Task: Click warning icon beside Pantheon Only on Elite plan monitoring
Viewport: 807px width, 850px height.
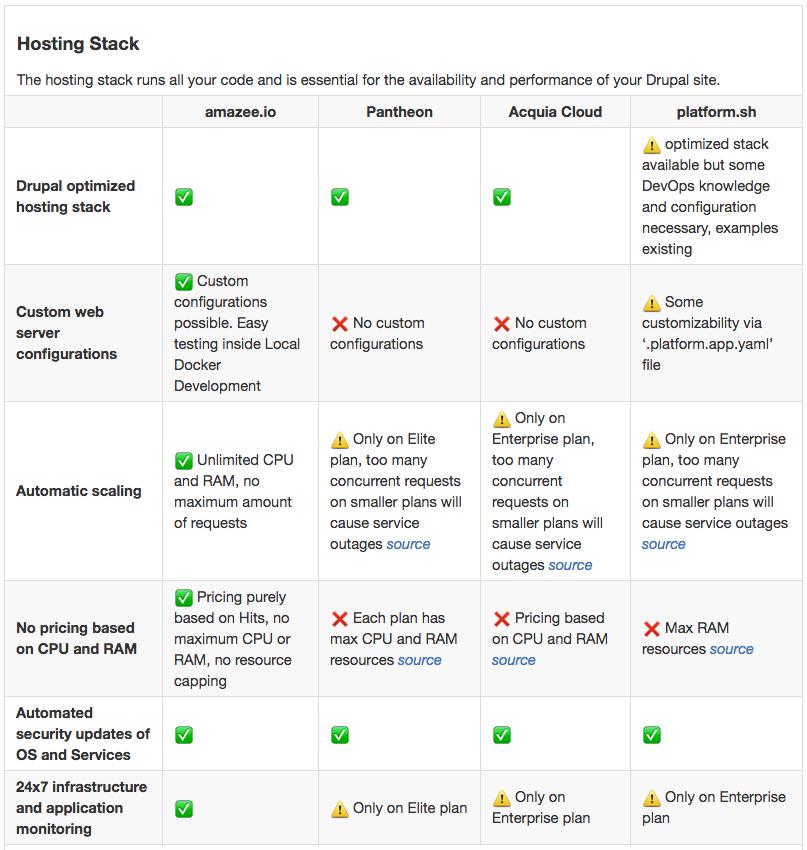Action: [340, 809]
